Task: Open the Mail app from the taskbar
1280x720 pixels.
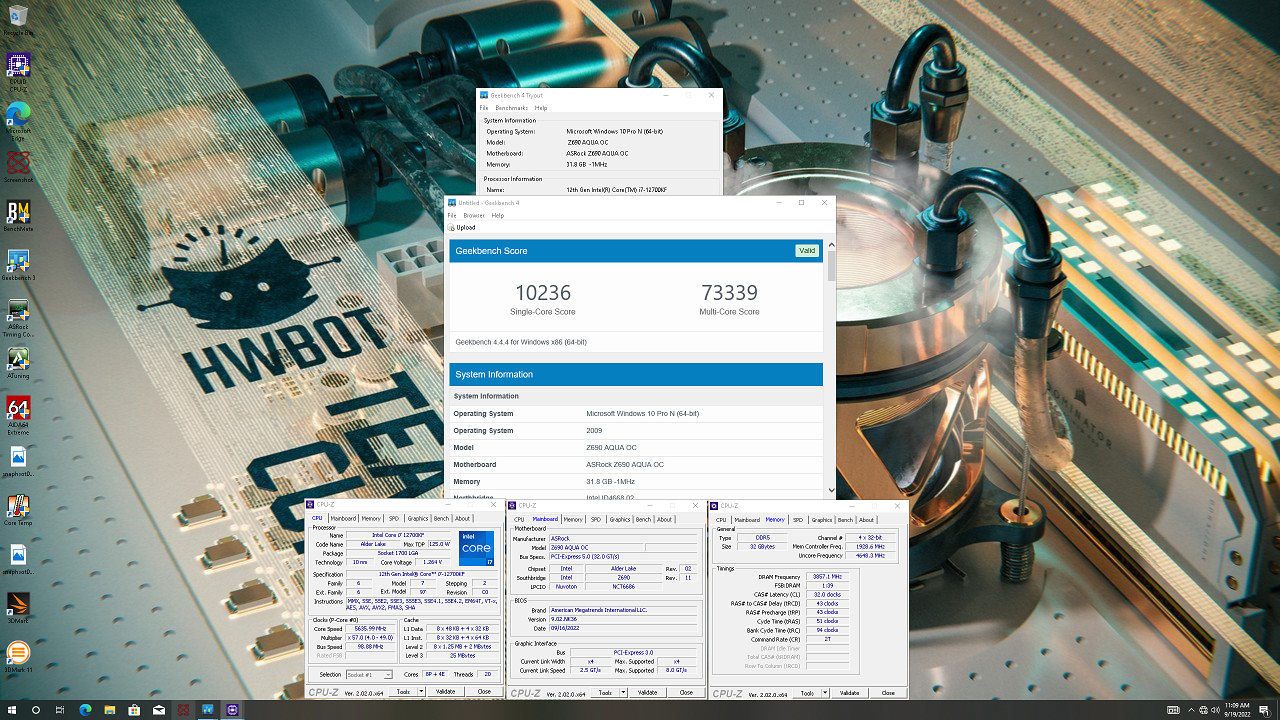Action: (159, 710)
